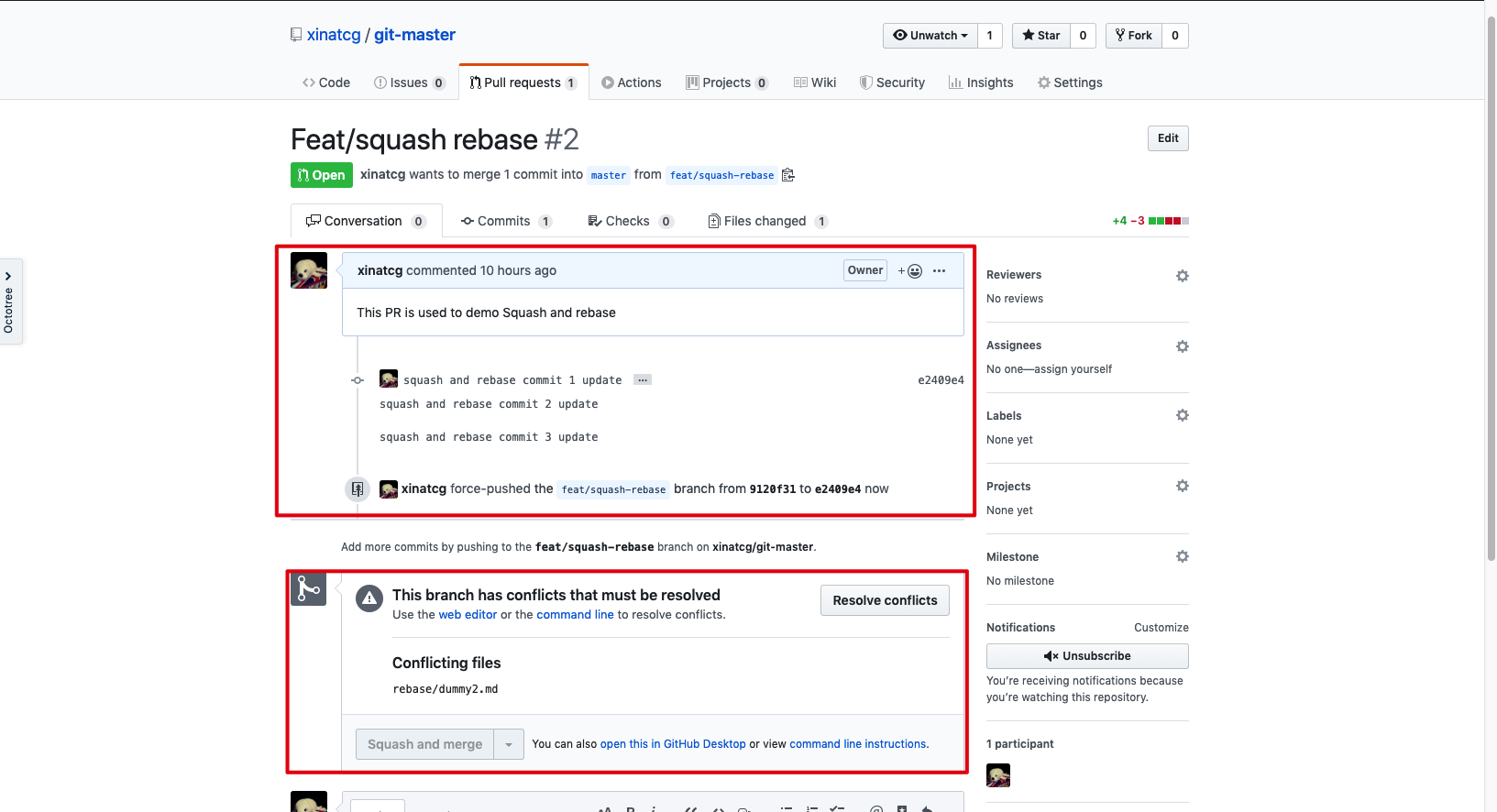Click the conflict warning triangle icon

tap(369, 599)
